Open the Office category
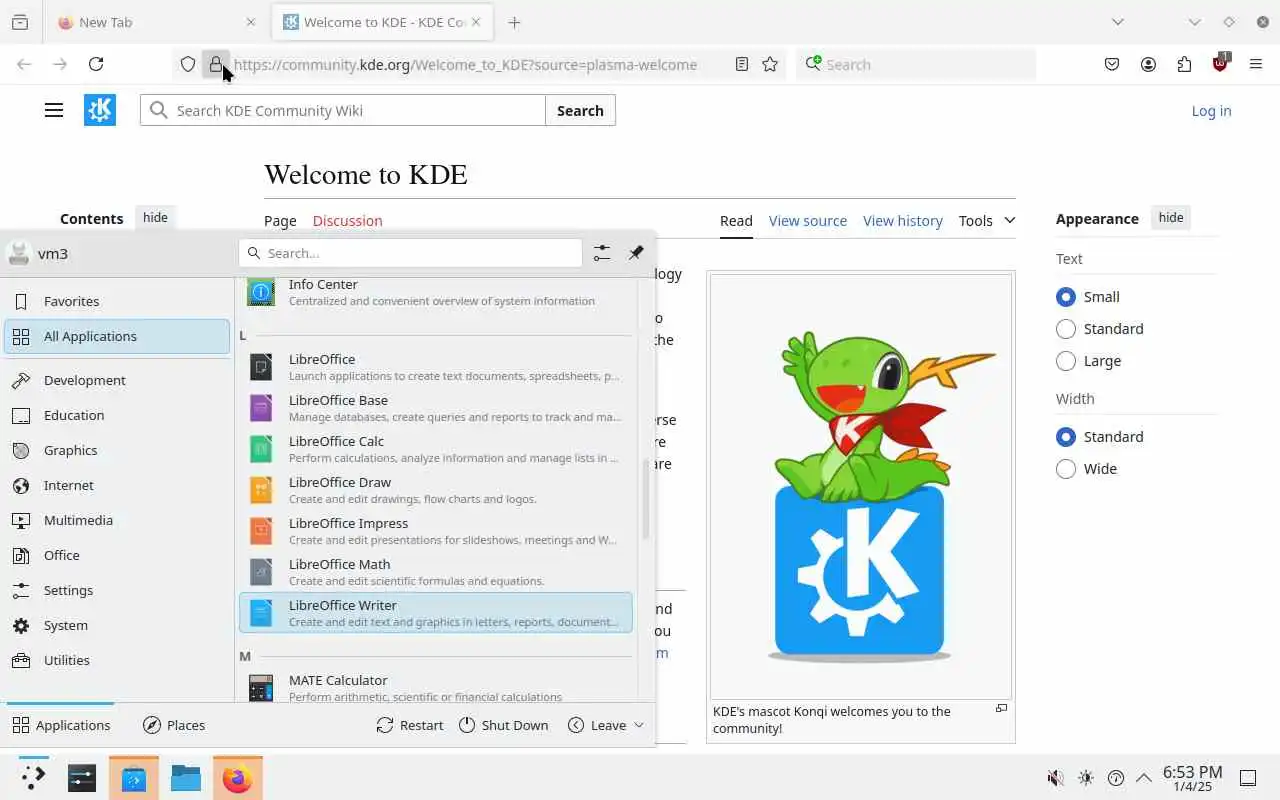 point(117,555)
